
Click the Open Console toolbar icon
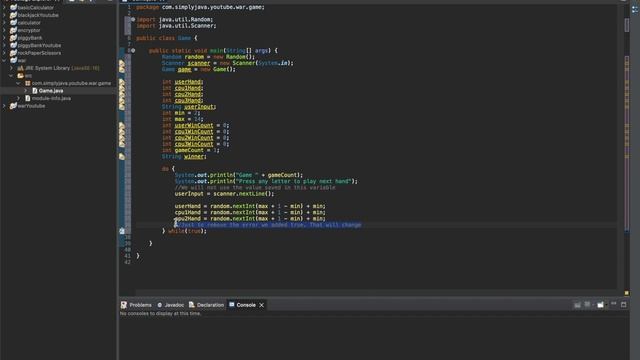600,305
